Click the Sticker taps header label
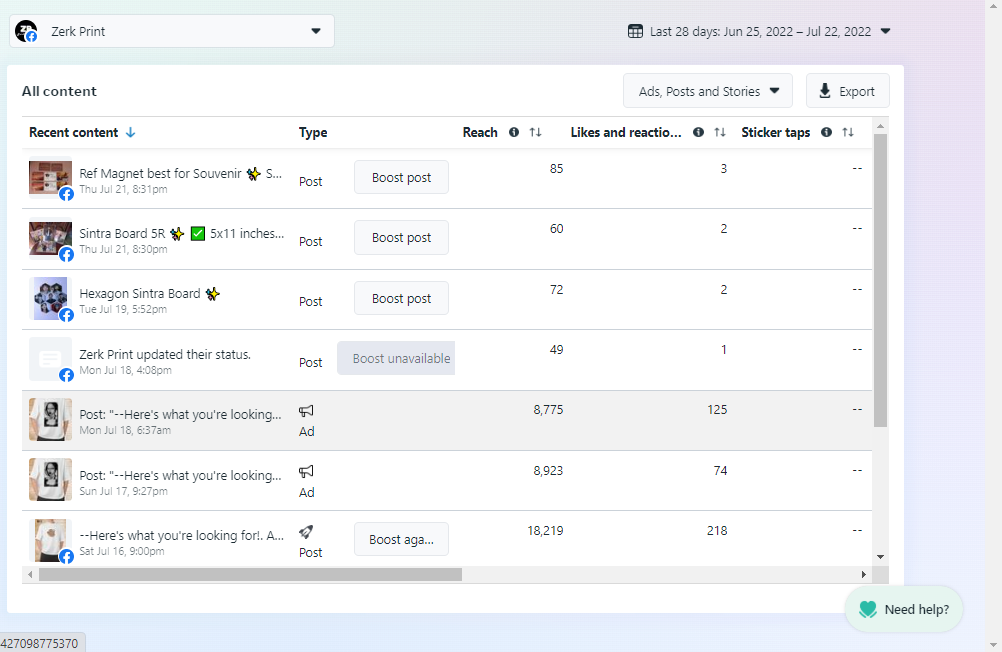The width and height of the screenshot is (1002, 652). coord(776,132)
